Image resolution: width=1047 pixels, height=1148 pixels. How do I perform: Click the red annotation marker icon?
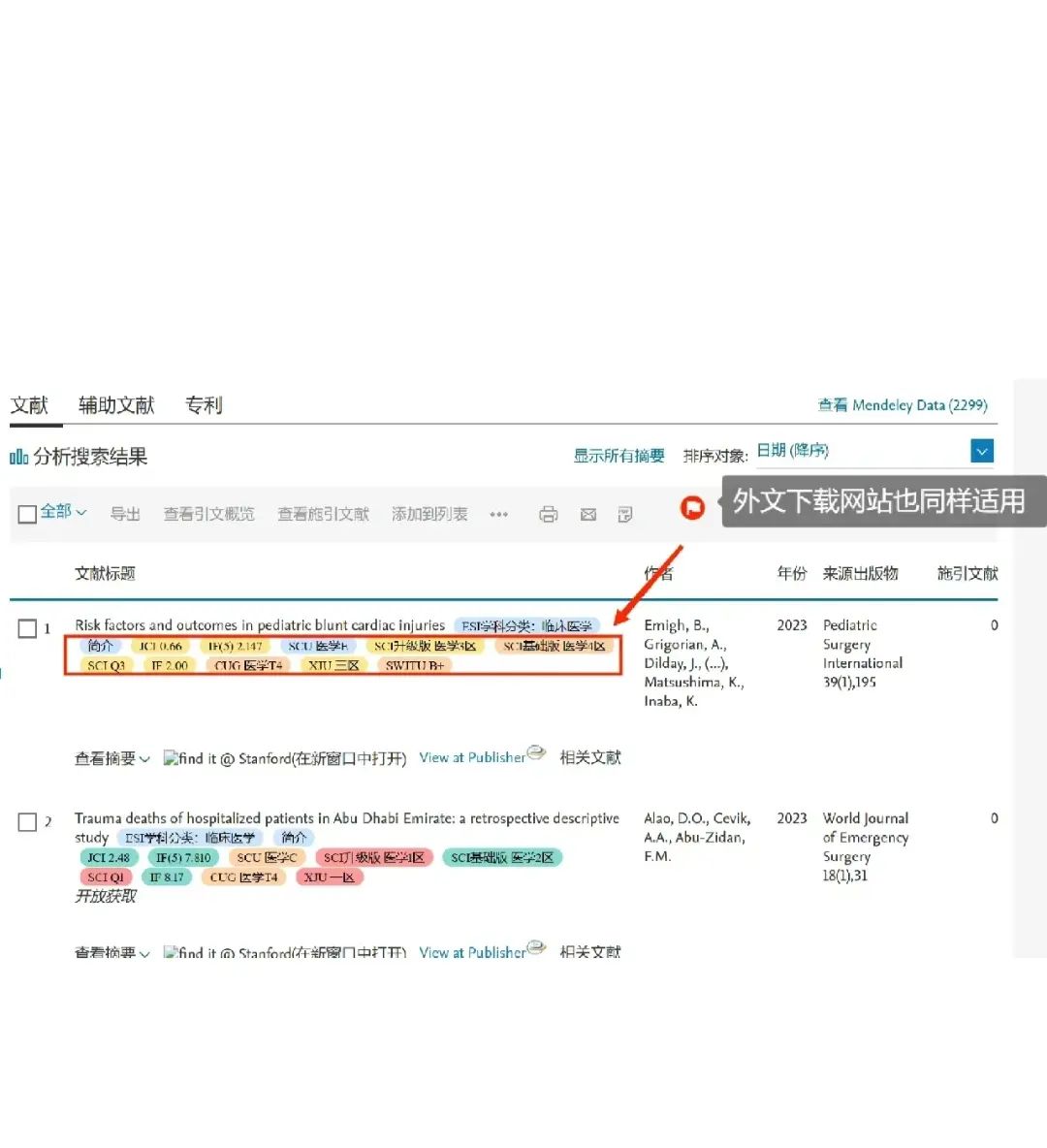692,508
